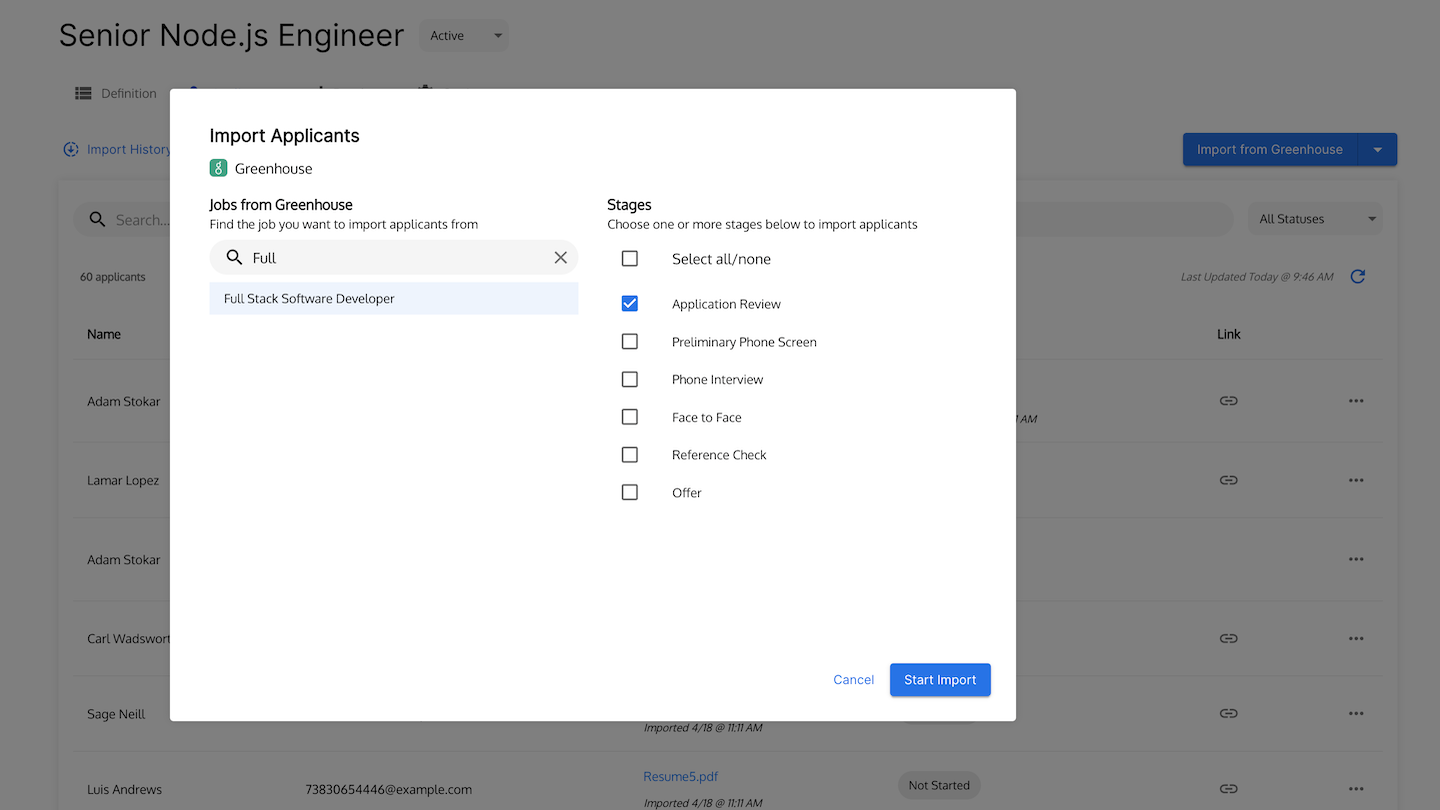
Task: Expand the All Statuses filter dropdown
Action: point(1315,219)
